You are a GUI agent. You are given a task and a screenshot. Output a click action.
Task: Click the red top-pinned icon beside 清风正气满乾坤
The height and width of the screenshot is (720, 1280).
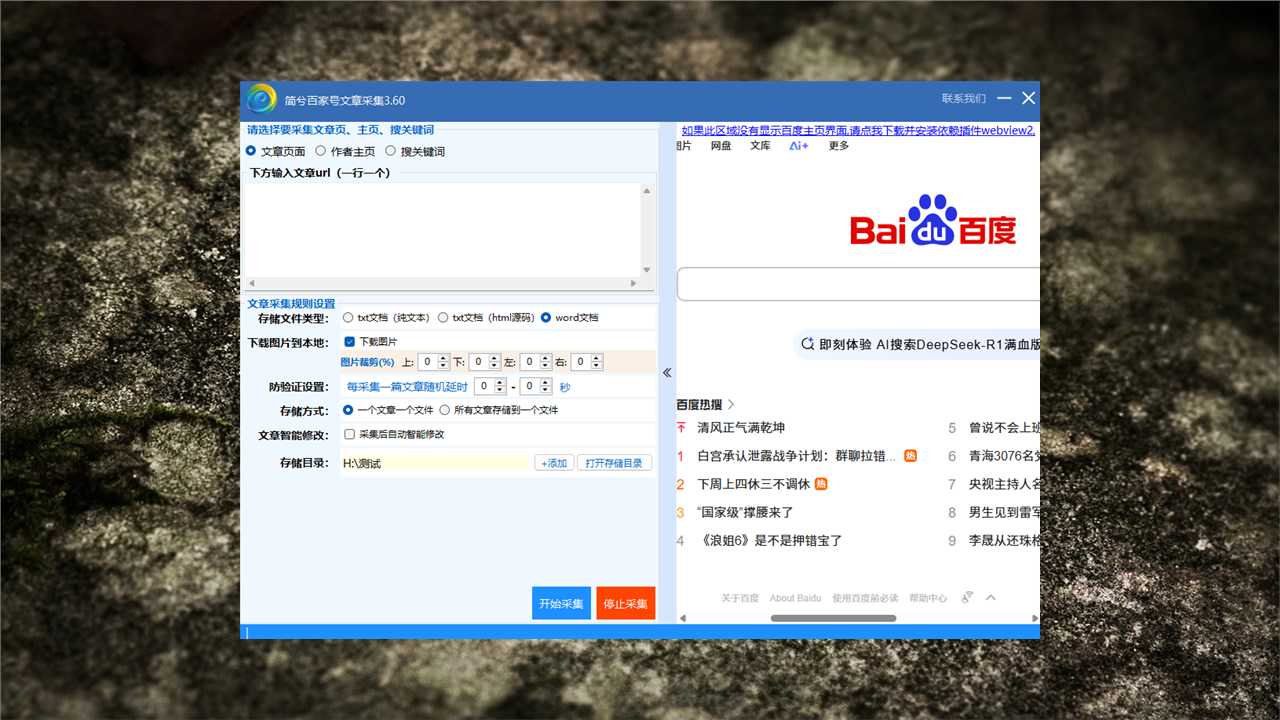pos(681,428)
